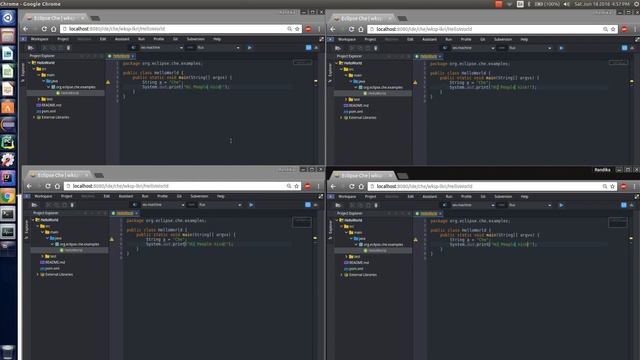Select the HelloWorld editor tab in top-left window
Screen dimensions: 640x360
[121, 56]
